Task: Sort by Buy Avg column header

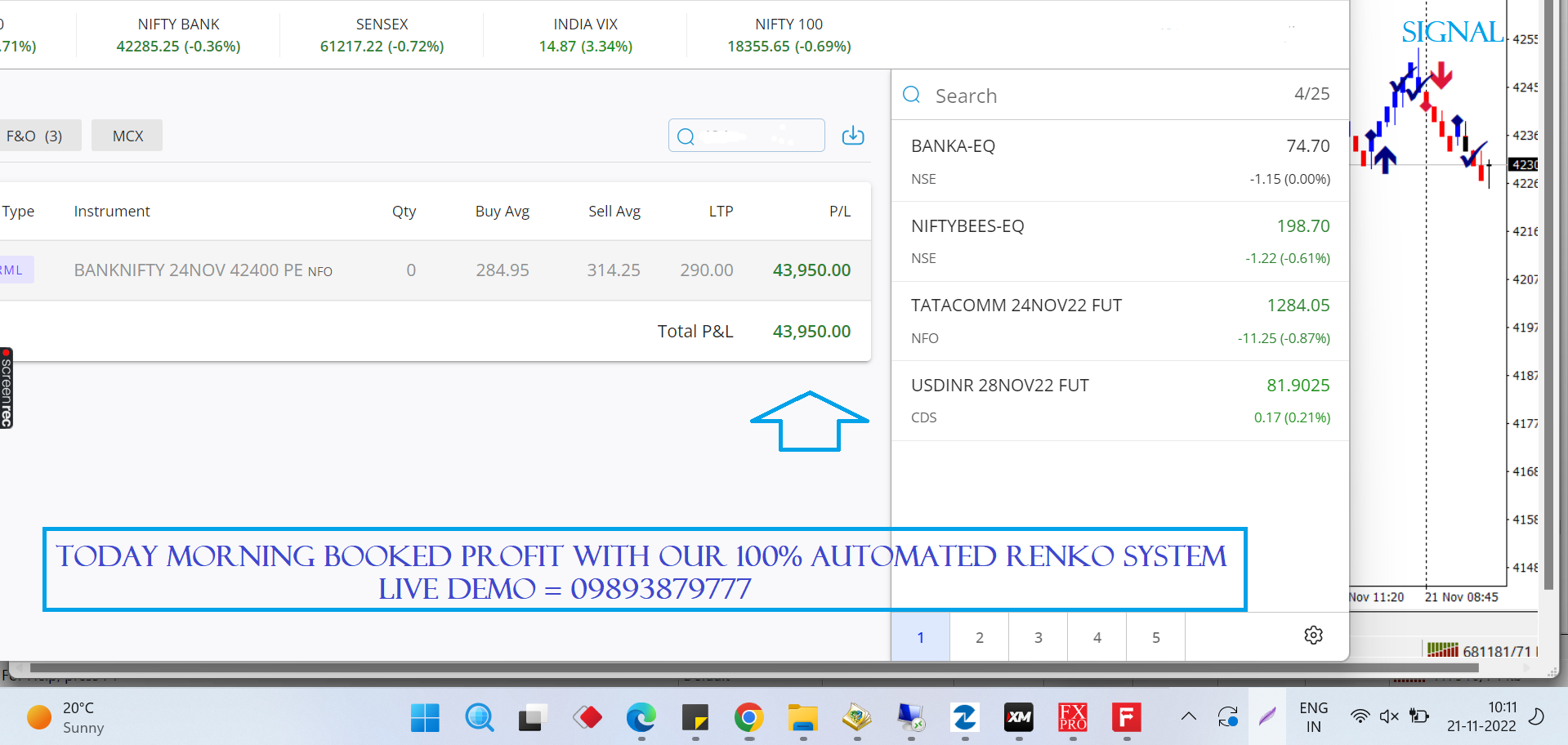Action: pos(503,212)
